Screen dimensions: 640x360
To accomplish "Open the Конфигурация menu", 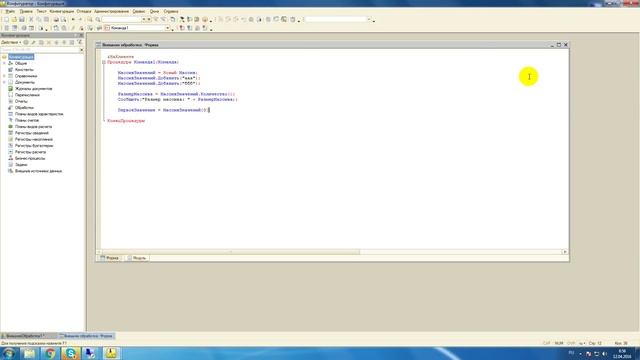I will (62, 11).
